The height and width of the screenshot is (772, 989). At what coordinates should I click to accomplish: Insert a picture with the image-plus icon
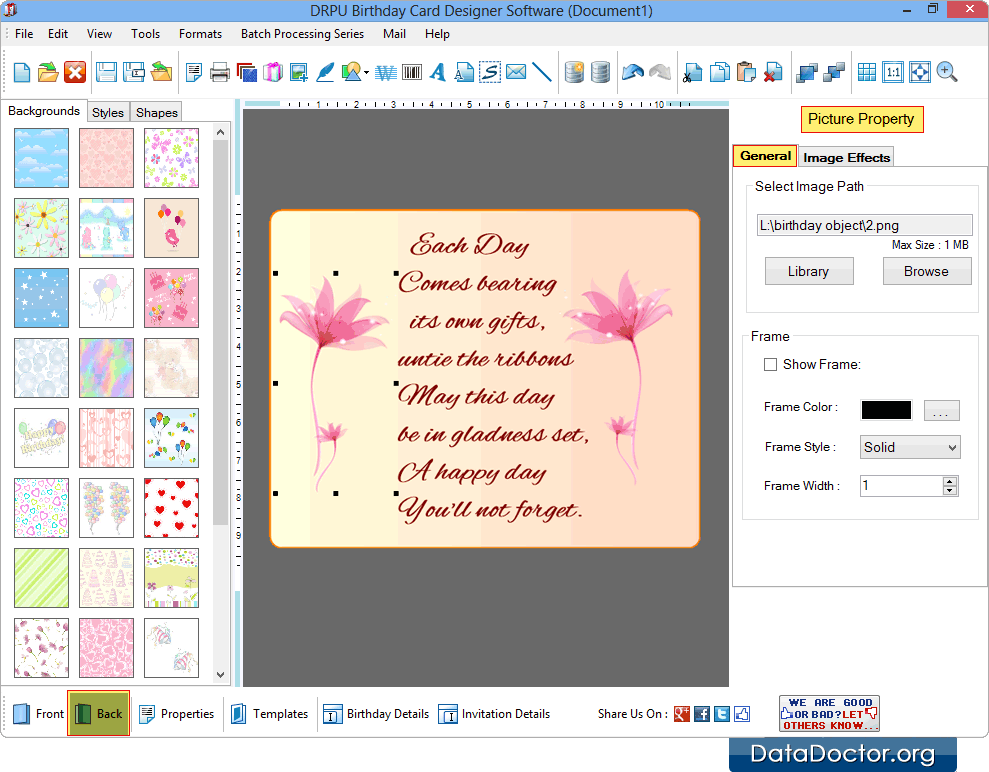(x=299, y=73)
